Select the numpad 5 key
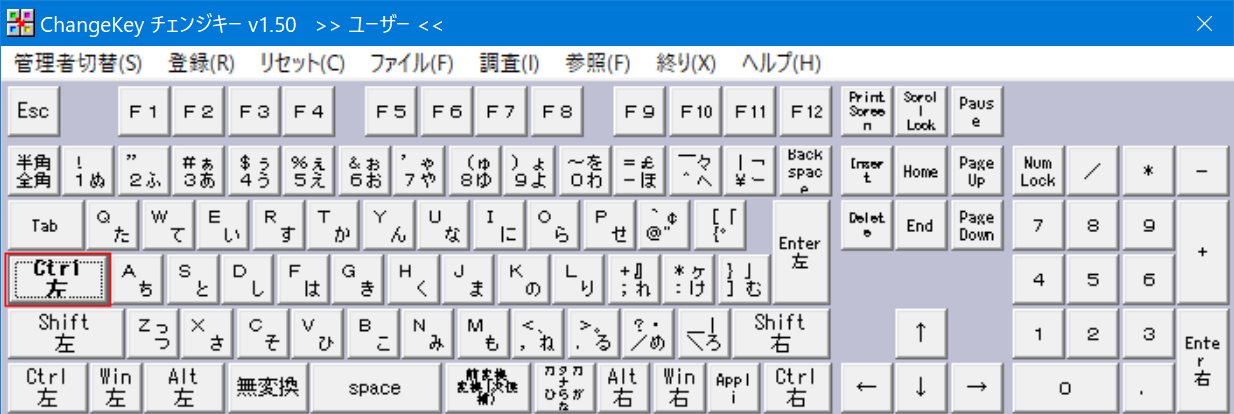The image size is (1234, 414). point(1093,278)
